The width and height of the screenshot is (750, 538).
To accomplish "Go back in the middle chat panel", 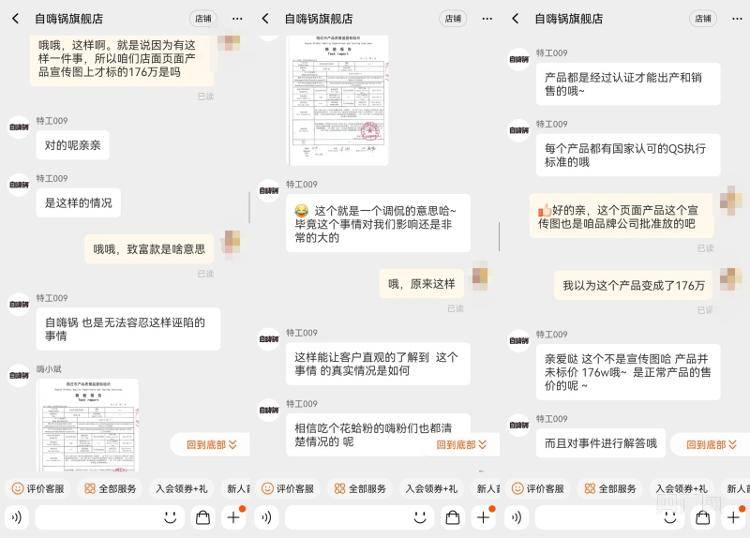I will tap(265, 19).
